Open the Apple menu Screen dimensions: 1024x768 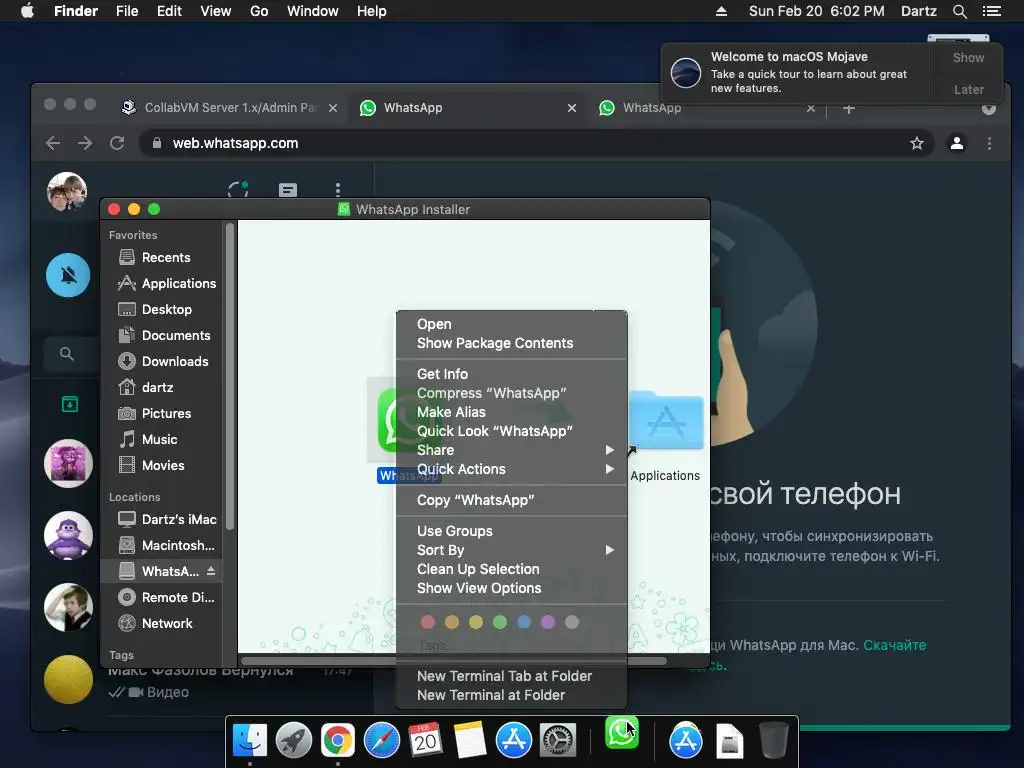(x=27, y=11)
